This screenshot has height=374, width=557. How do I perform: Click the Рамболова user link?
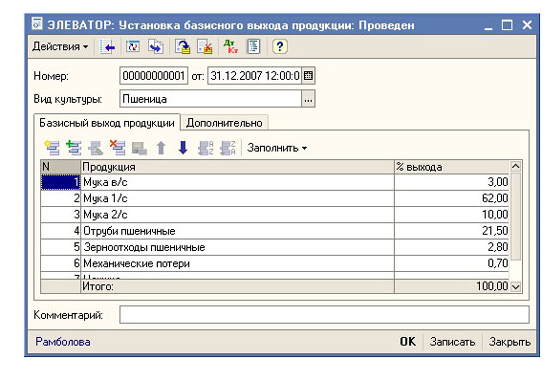tap(63, 342)
